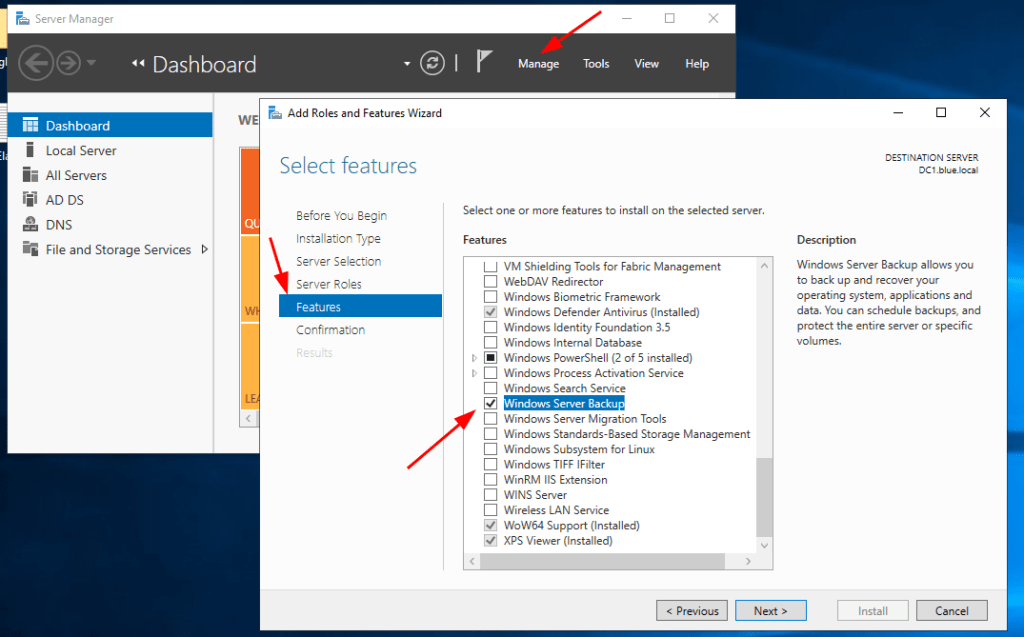1024x637 pixels.
Task: Uncheck the Windows Server Backup checkbox
Action: (x=490, y=404)
